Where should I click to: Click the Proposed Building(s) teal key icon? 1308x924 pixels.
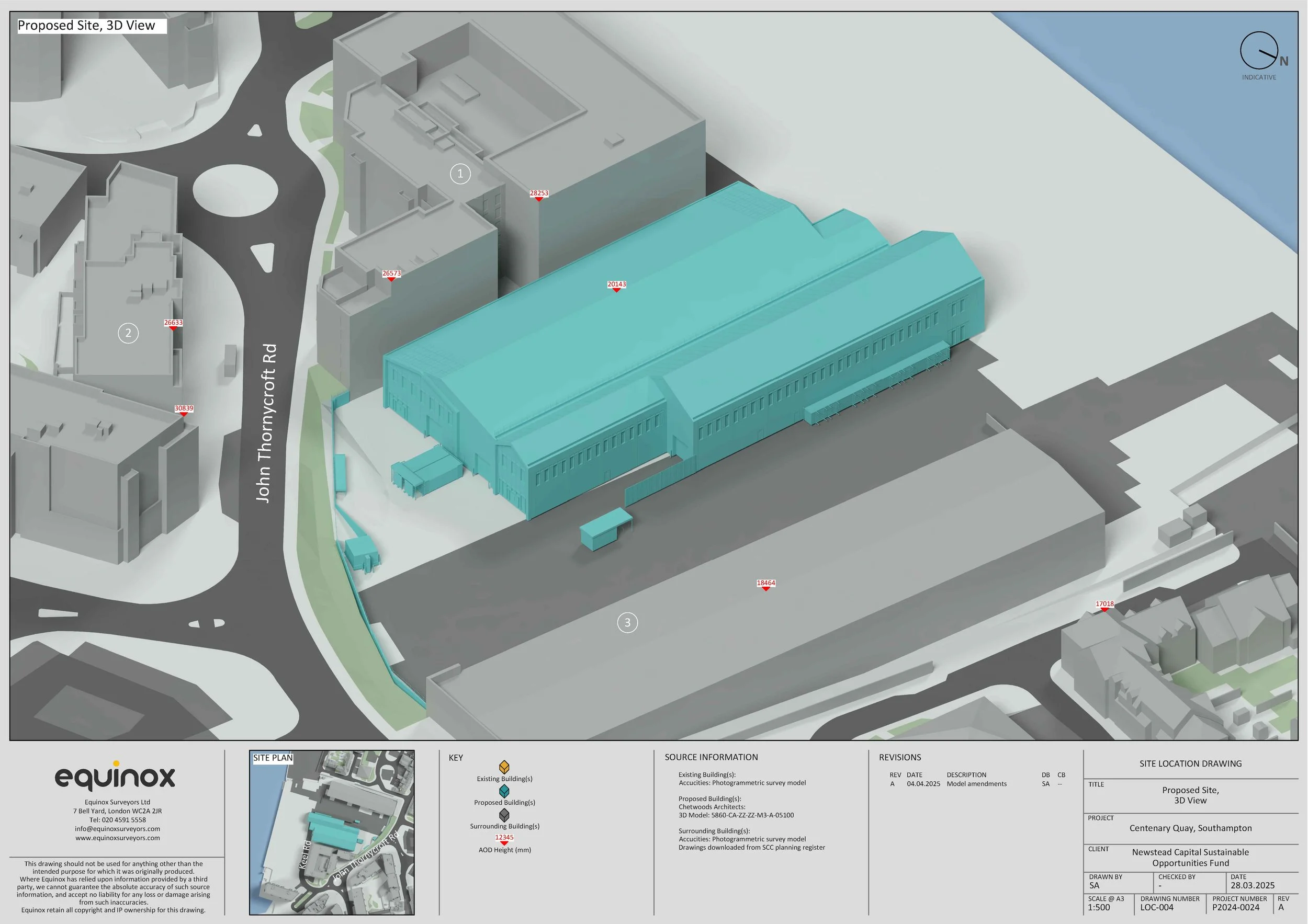coord(504,791)
